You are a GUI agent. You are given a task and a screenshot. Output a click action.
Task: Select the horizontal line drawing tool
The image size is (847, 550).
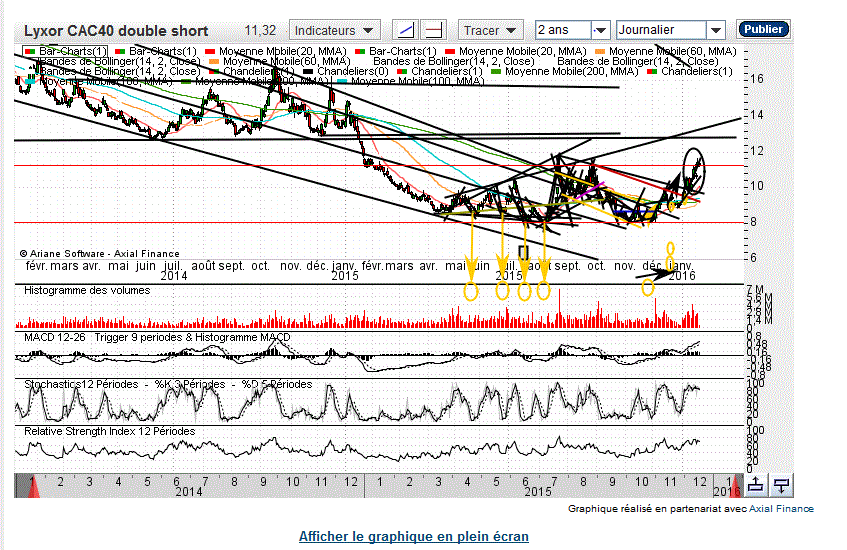coord(433,30)
